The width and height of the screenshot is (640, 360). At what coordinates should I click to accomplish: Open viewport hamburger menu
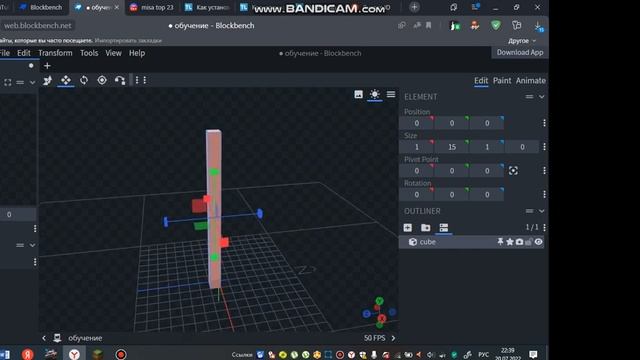pos(391,94)
